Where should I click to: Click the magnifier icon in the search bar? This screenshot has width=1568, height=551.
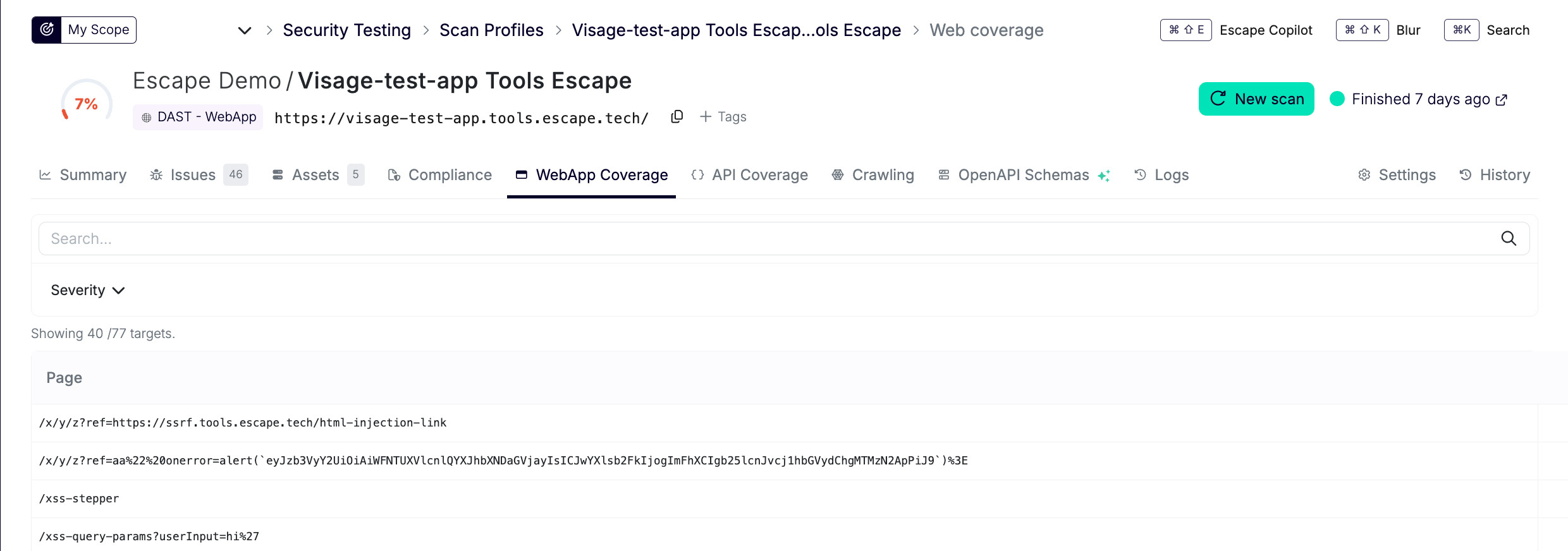[x=1509, y=238]
